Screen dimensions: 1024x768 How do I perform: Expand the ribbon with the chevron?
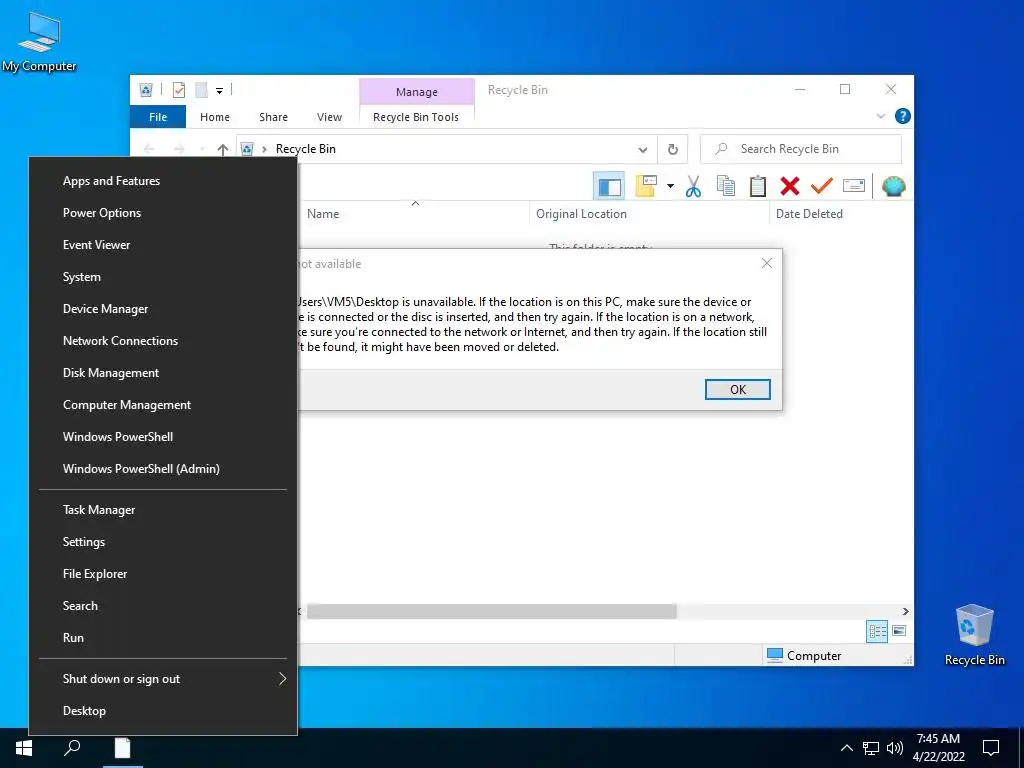[880, 116]
